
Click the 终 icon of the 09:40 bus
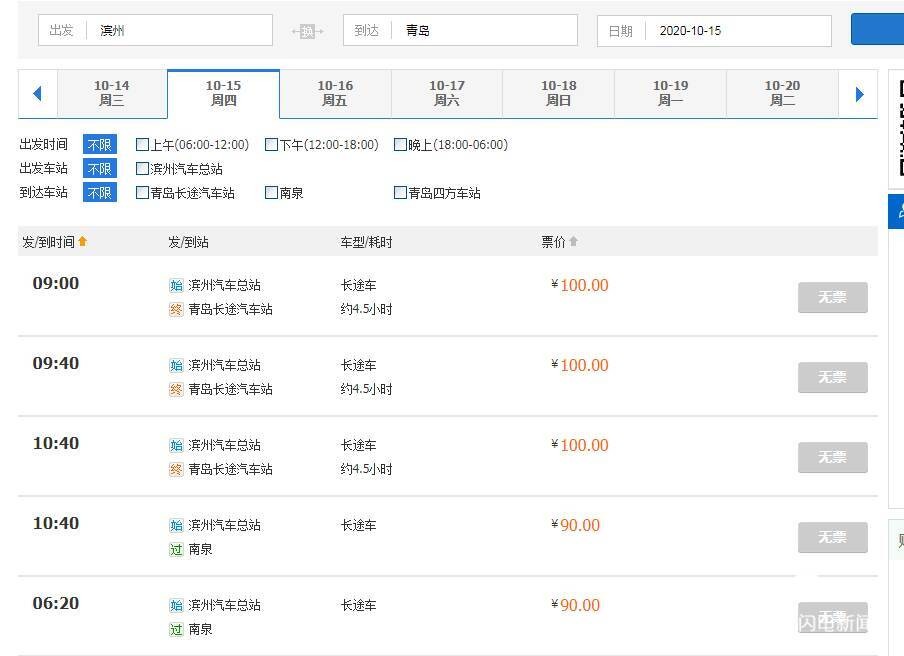(176, 389)
